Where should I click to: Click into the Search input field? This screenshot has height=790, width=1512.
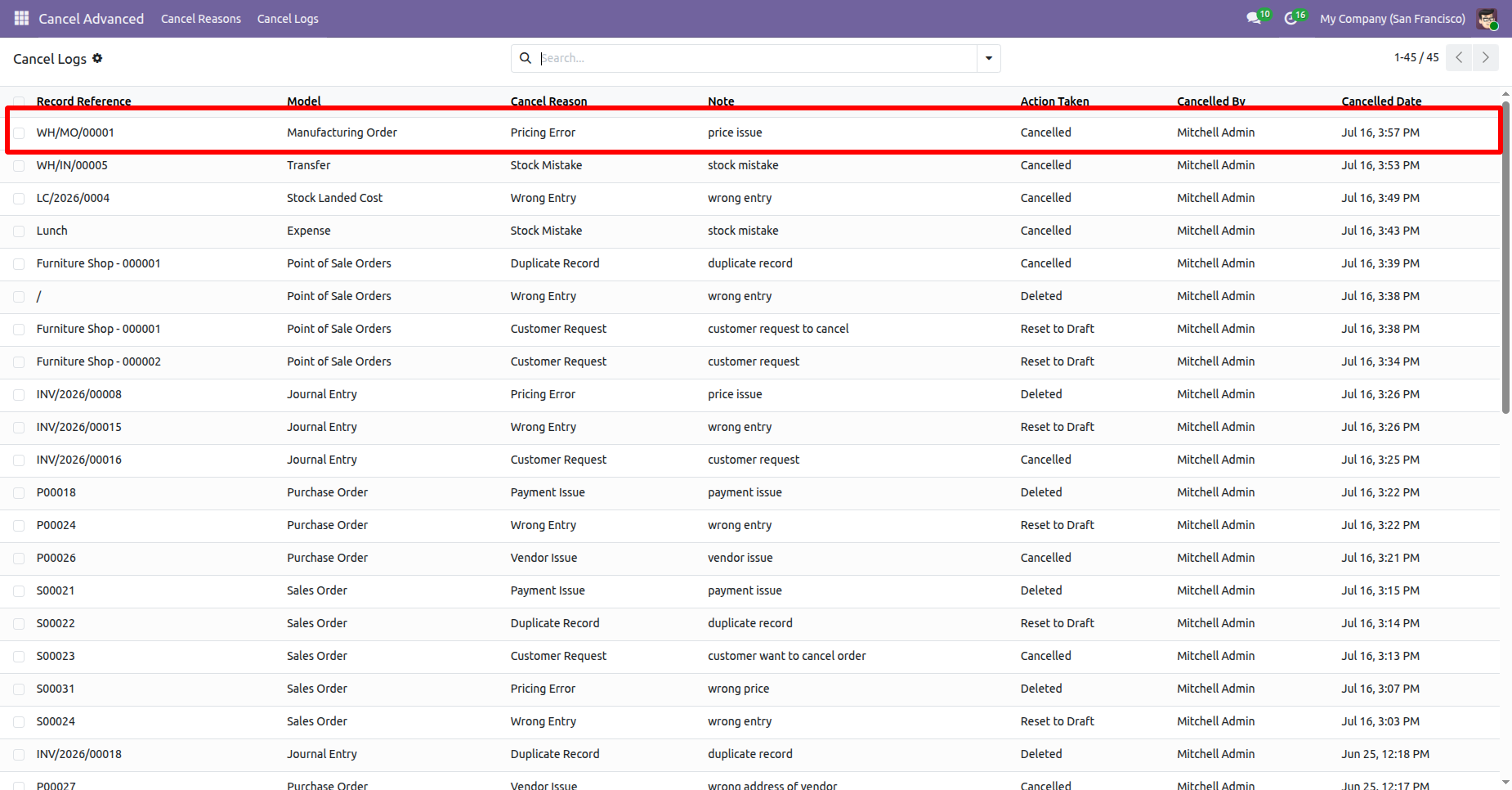pos(756,58)
